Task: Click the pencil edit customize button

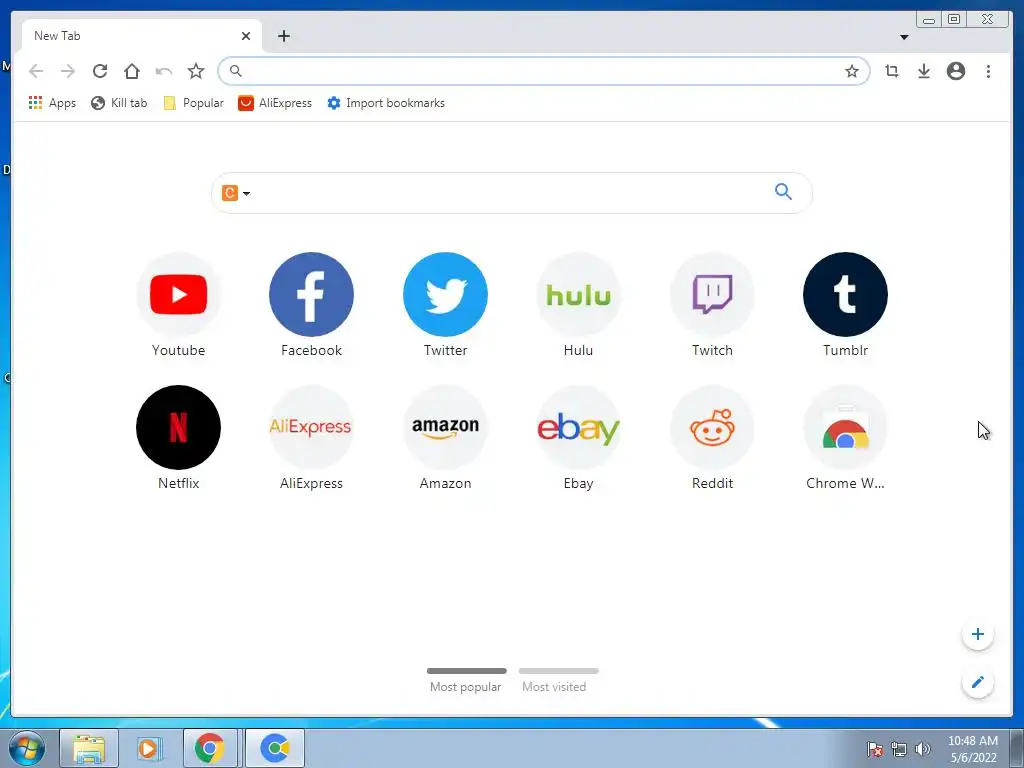Action: click(x=978, y=682)
